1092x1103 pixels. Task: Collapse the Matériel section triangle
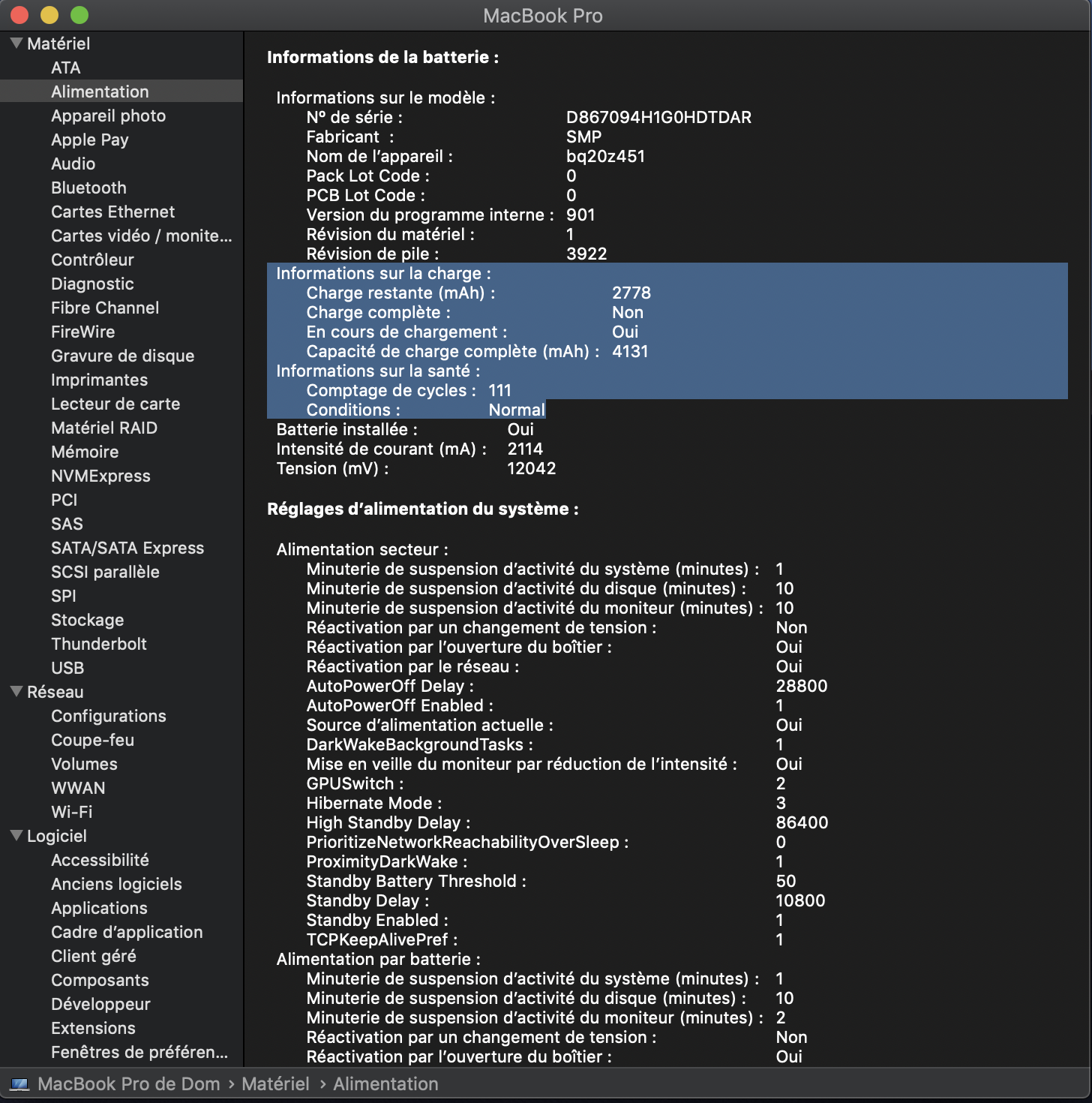point(16,44)
